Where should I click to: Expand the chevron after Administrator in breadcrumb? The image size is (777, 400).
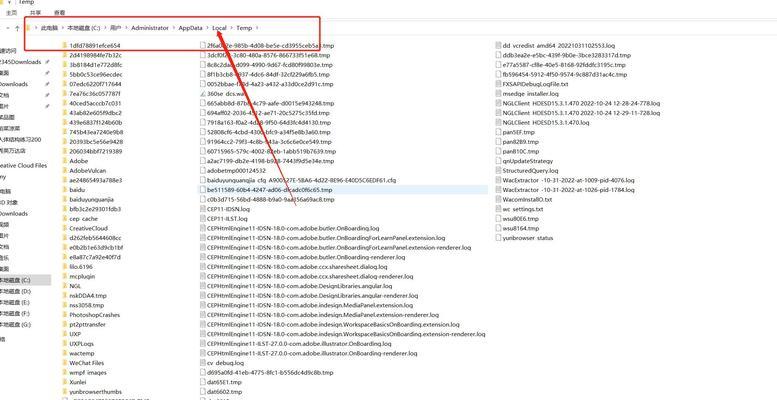[173, 28]
